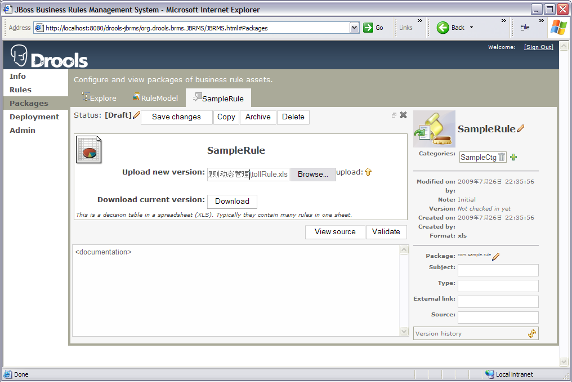Click the Windows flag logo
Screen dimensions: 572x382
coord(559,27)
